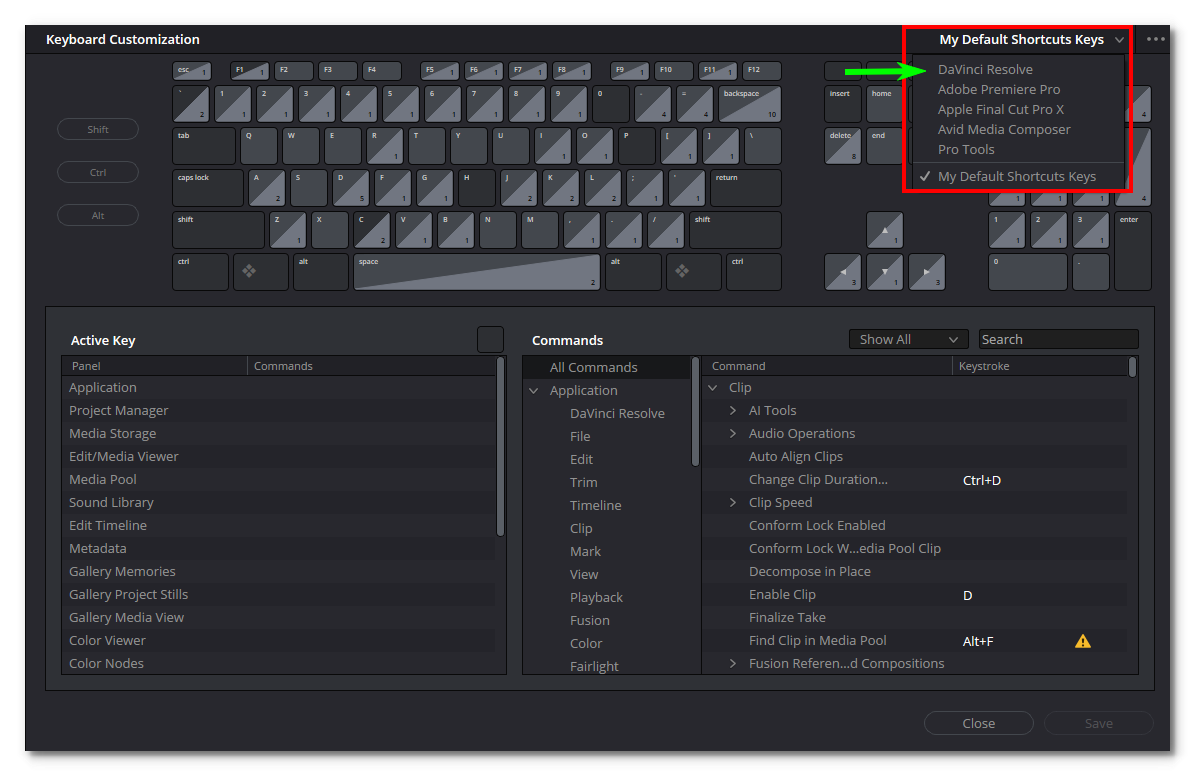Click the home key on virtual keyboard

click(885, 104)
